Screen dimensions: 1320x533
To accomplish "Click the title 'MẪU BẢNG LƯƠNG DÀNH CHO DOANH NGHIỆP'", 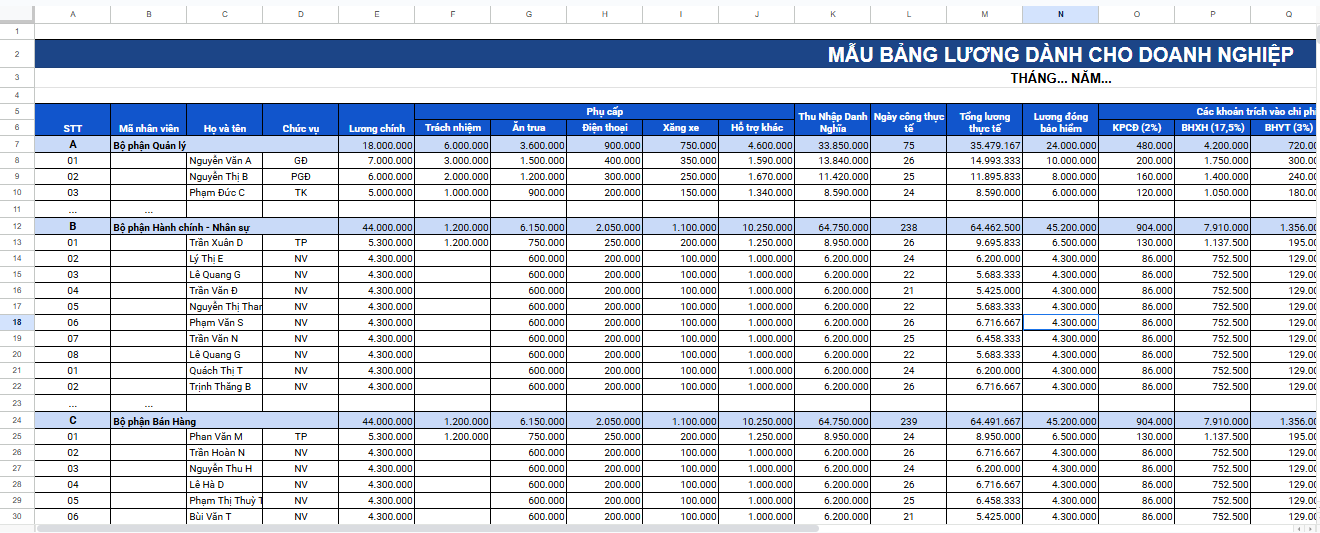I will (1060, 54).
